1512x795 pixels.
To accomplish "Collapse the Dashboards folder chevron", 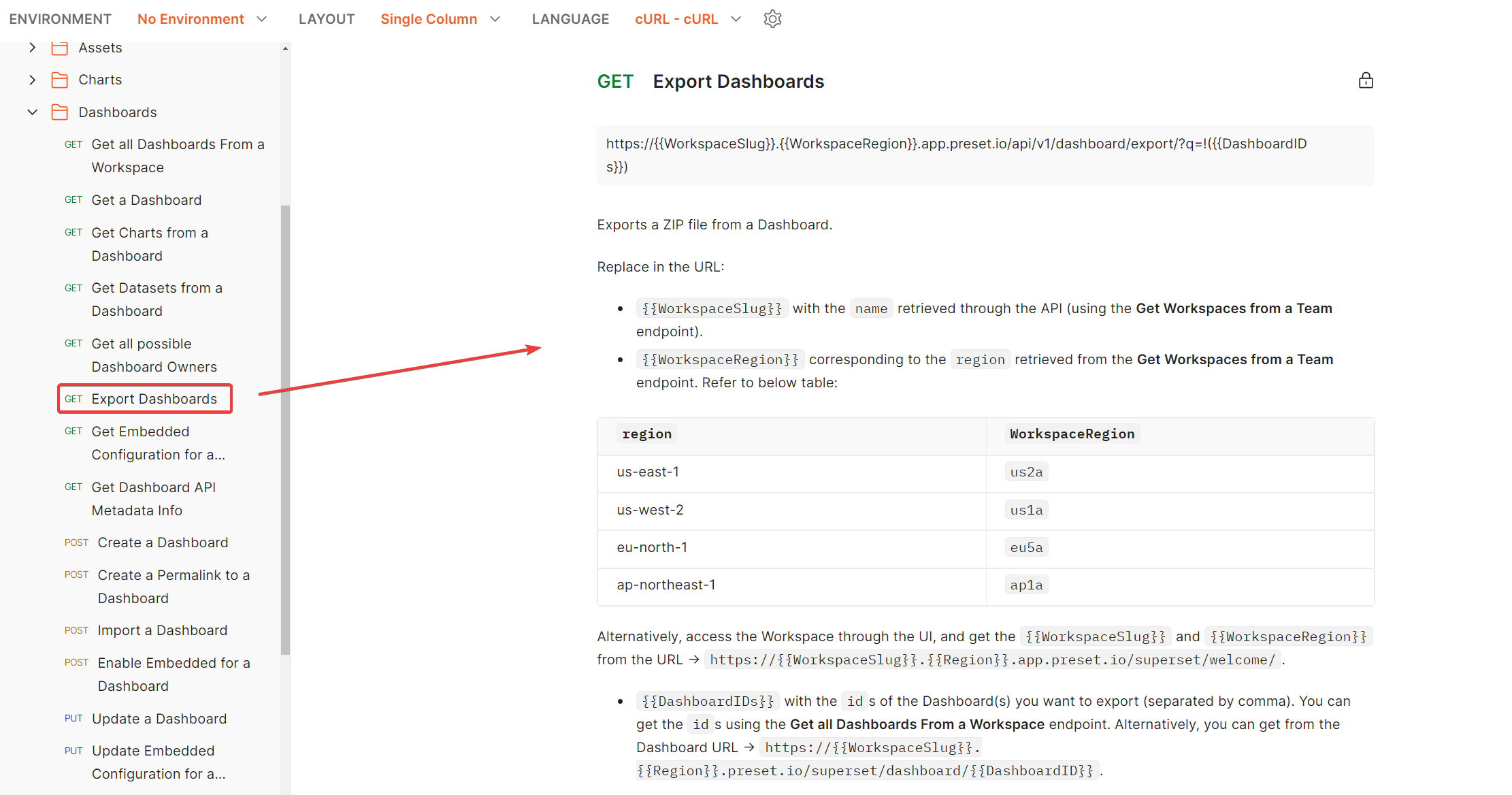I will click(x=32, y=112).
